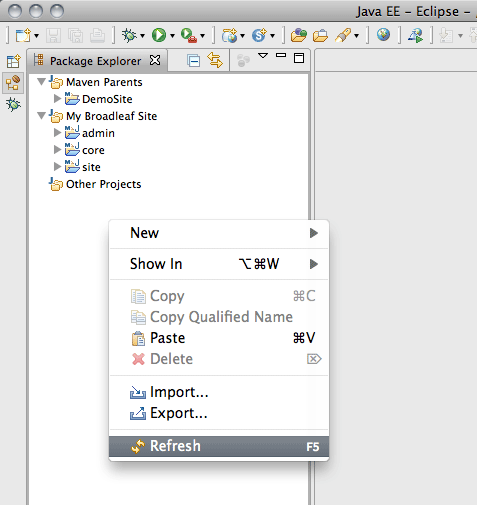Expand the DemoSite project
Viewport: 477px width, 505px height.
coord(57,99)
